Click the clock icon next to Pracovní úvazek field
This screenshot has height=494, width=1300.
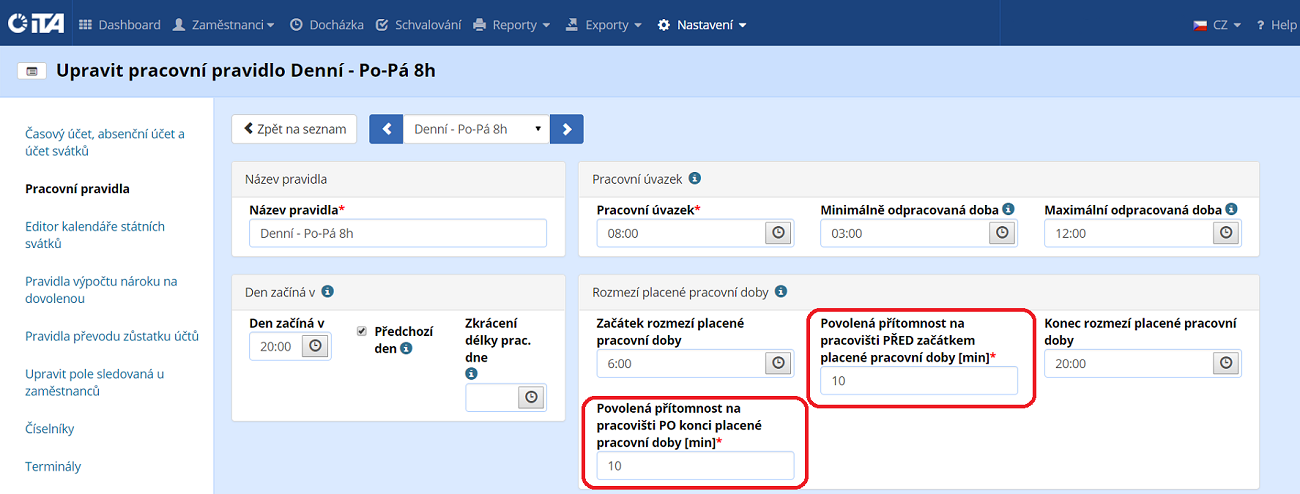778,233
